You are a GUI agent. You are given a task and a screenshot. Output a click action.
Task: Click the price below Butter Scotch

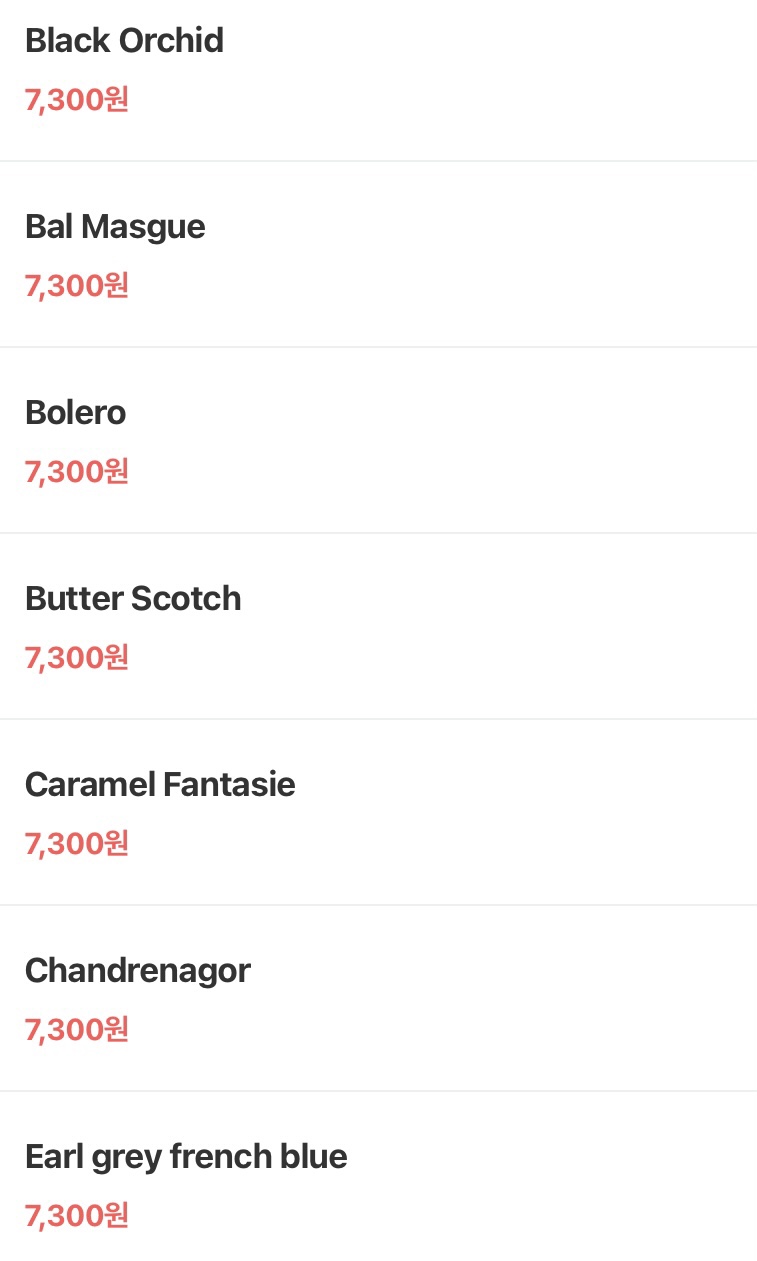(x=77, y=658)
